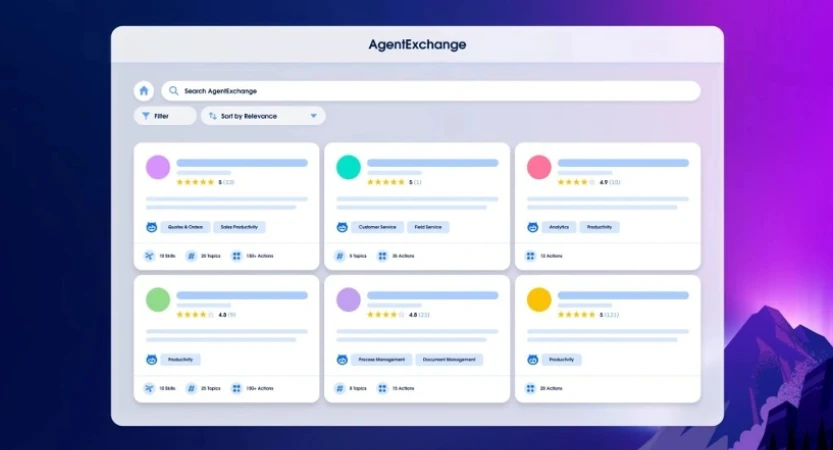Click topics hash icon on green-avatar card
The width and height of the screenshot is (833, 450).
(x=191, y=388)
